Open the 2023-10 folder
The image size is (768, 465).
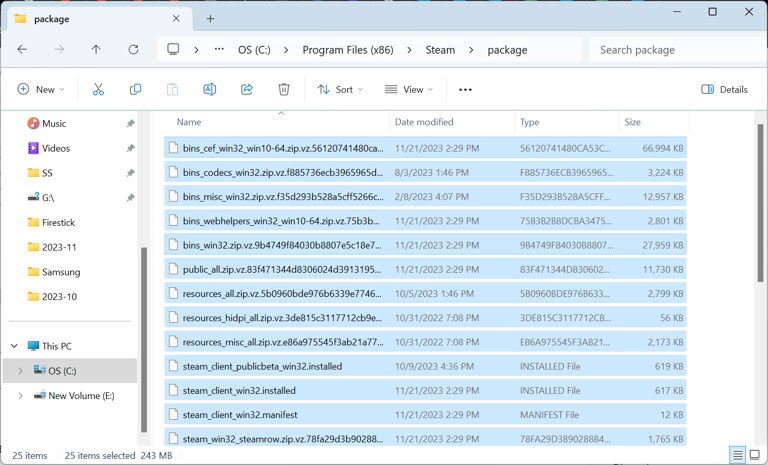pos(59,296)
